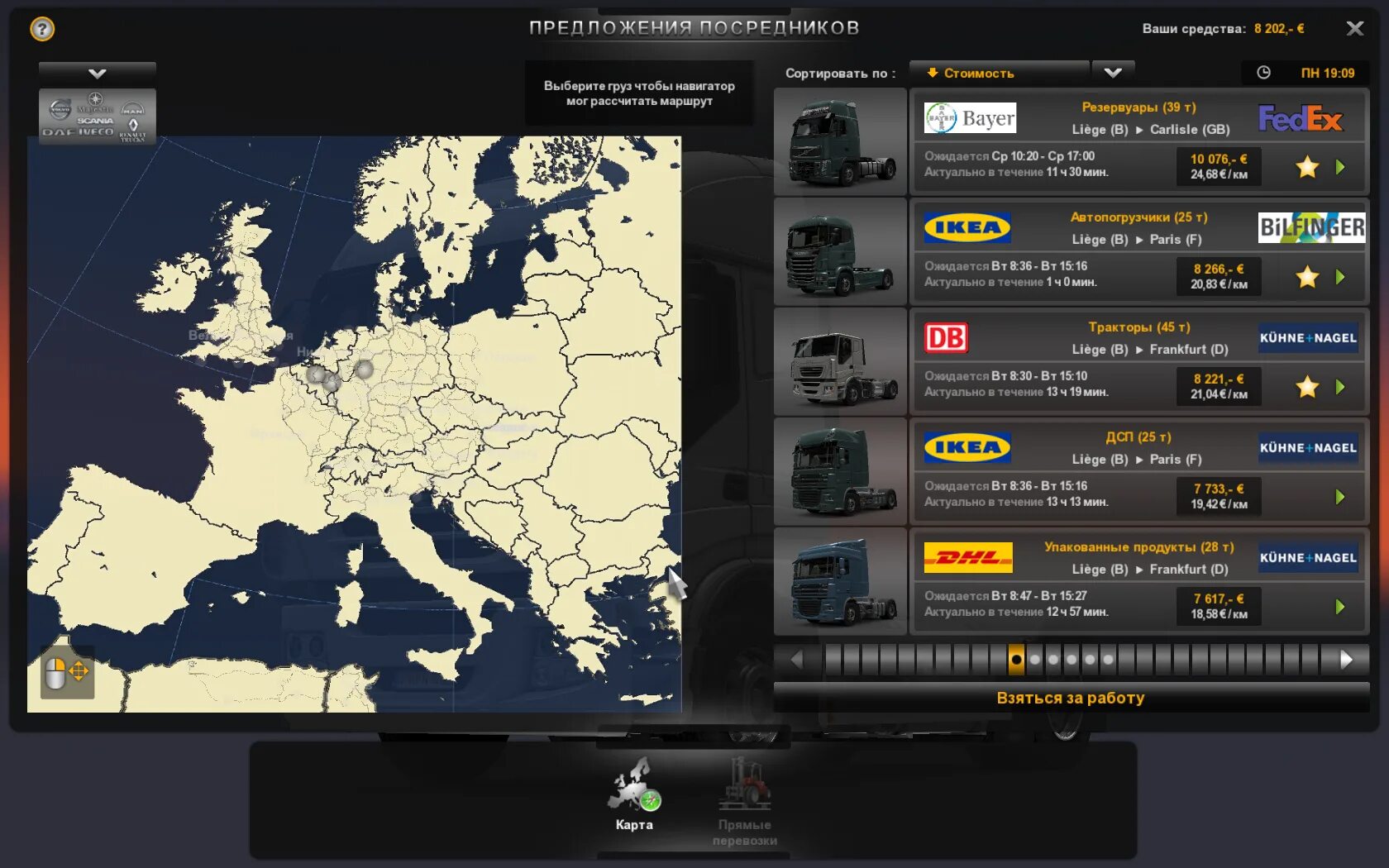Click the highlighted current page marker
This screenshot has width=1389, height=868.
click(1016, 660)
